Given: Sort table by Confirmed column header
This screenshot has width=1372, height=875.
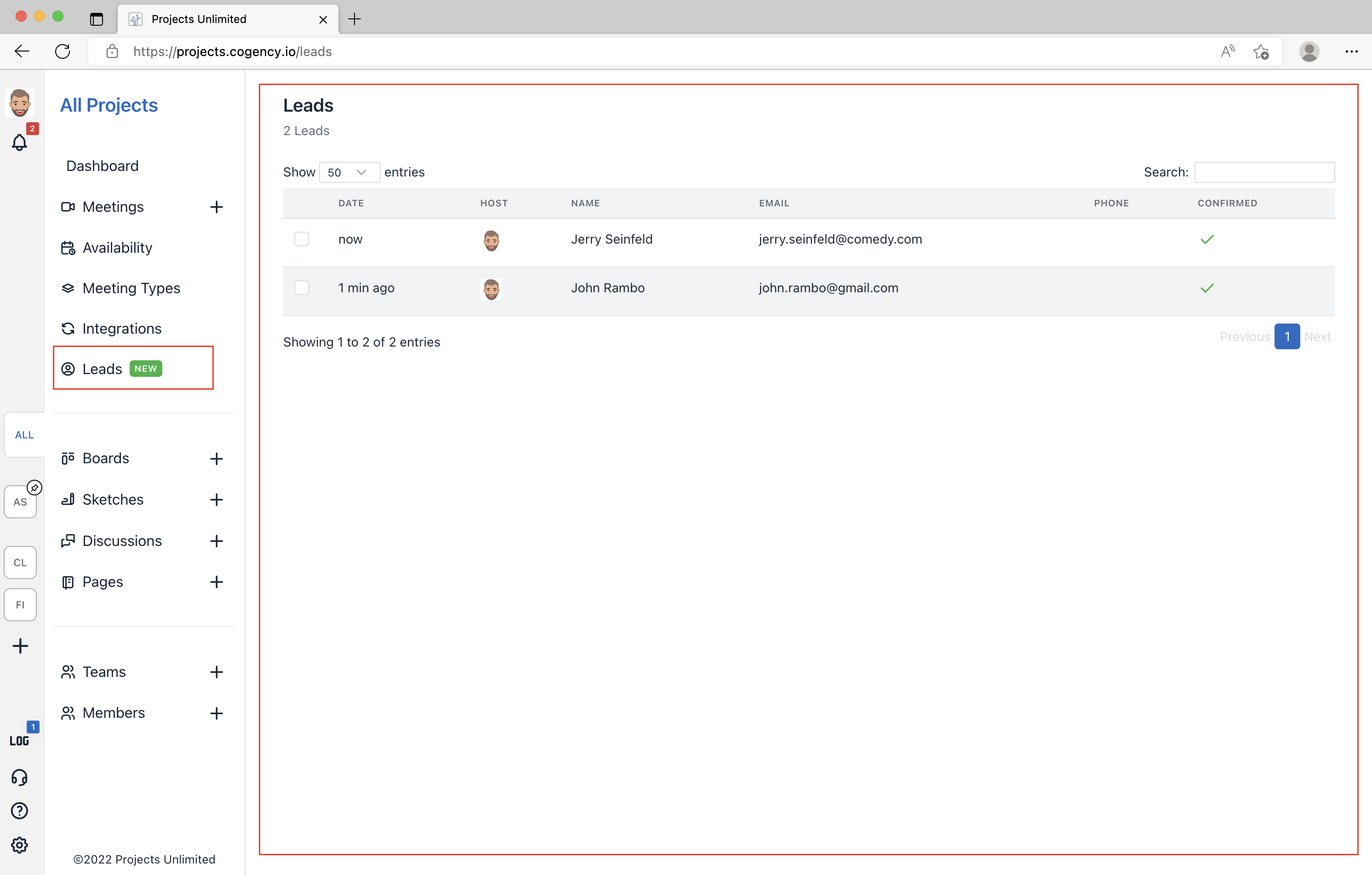Looking at the screenshot, I should (x=1227, y=204).
